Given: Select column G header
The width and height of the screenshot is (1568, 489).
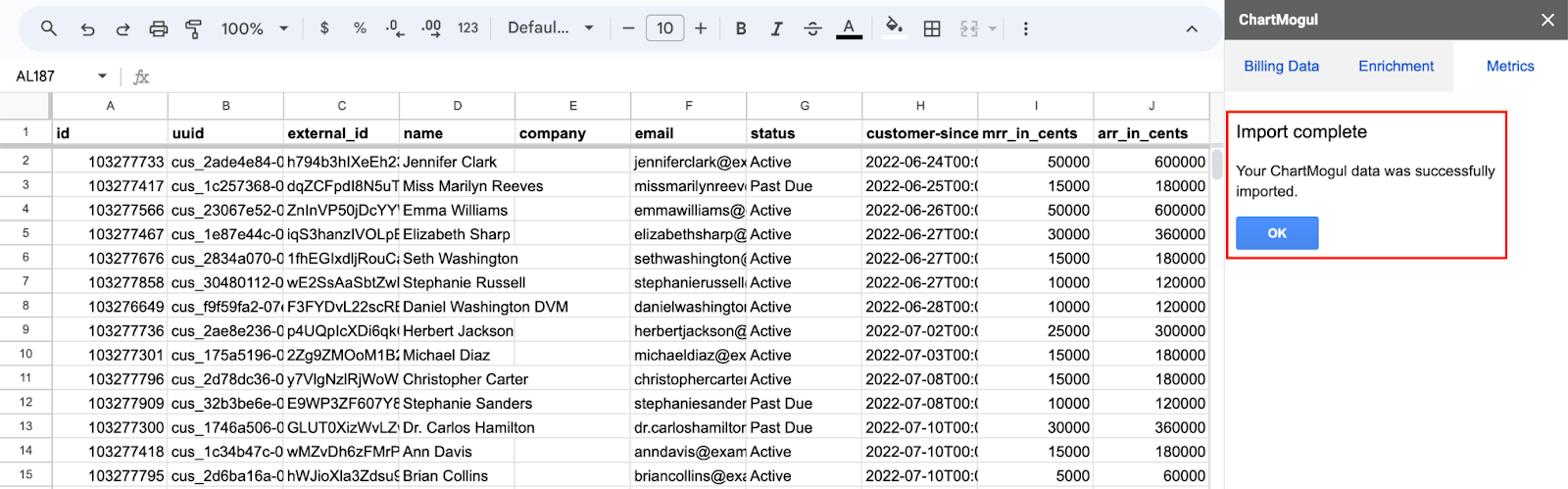Looking at the screenshot, I should tap(804, 106).
